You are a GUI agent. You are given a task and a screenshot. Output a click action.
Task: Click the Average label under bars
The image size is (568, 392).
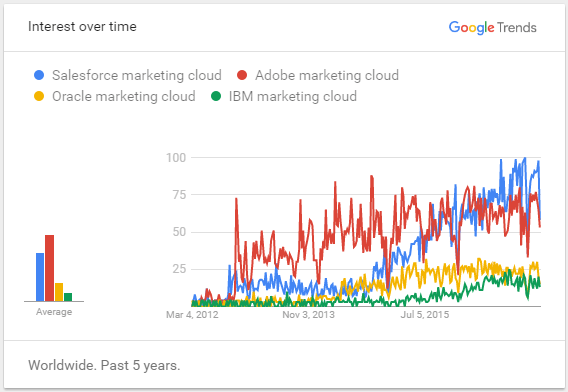[54, 312]
